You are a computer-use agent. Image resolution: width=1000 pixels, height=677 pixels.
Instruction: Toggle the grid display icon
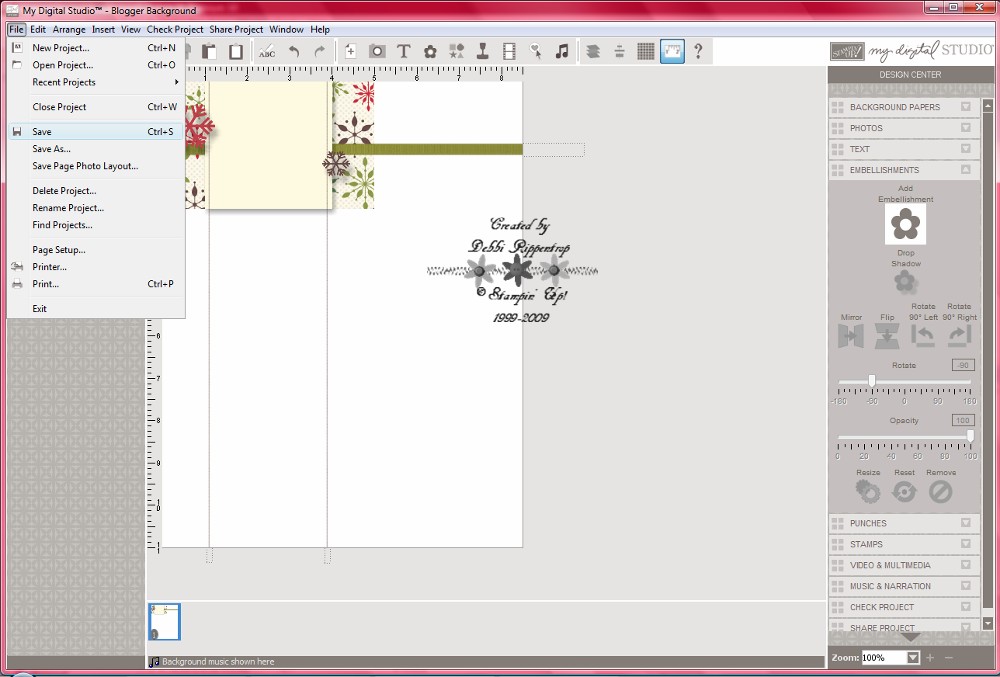tap(645, 52)
